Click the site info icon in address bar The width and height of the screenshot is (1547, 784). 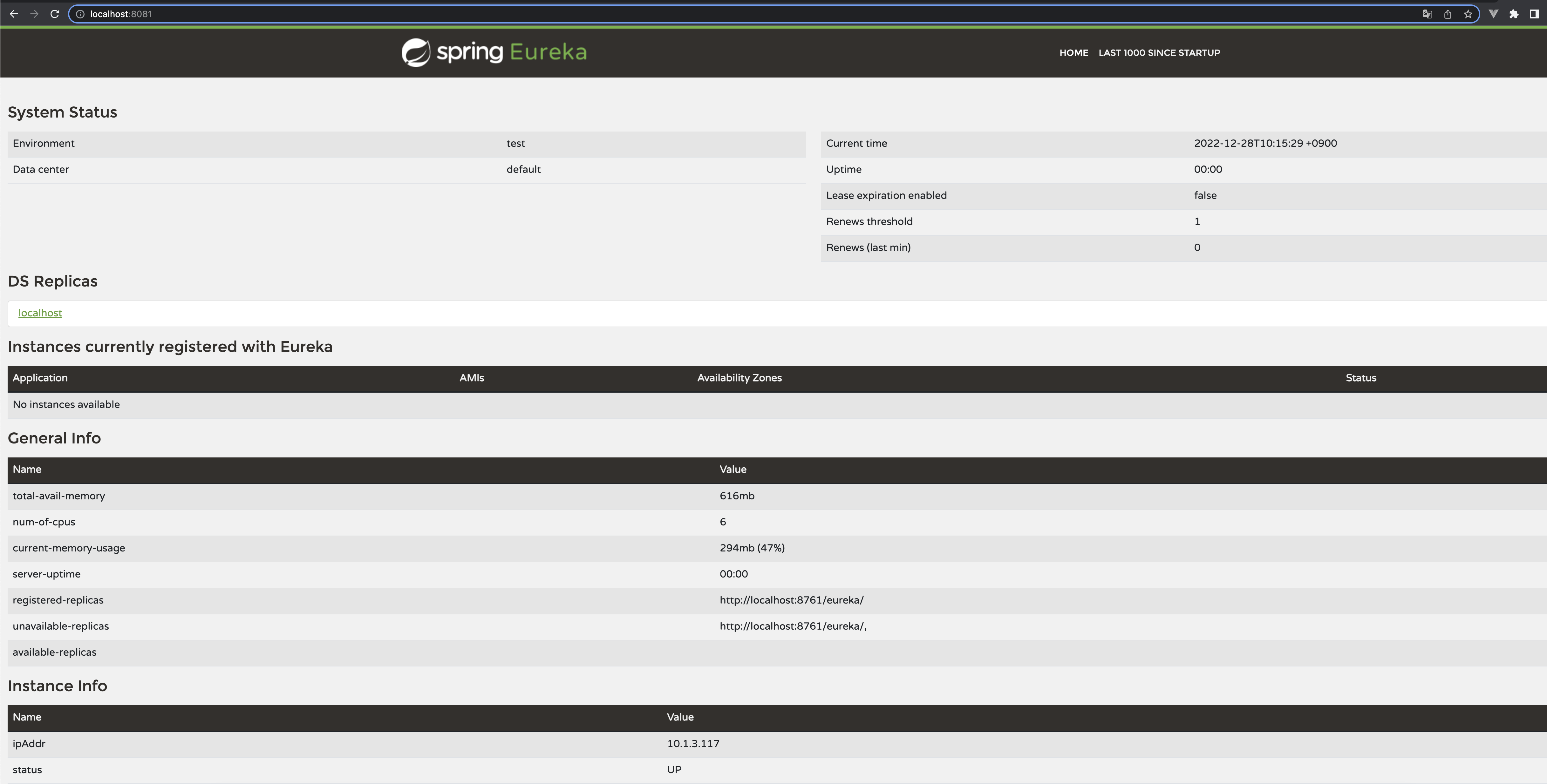[x=80, y=14]
